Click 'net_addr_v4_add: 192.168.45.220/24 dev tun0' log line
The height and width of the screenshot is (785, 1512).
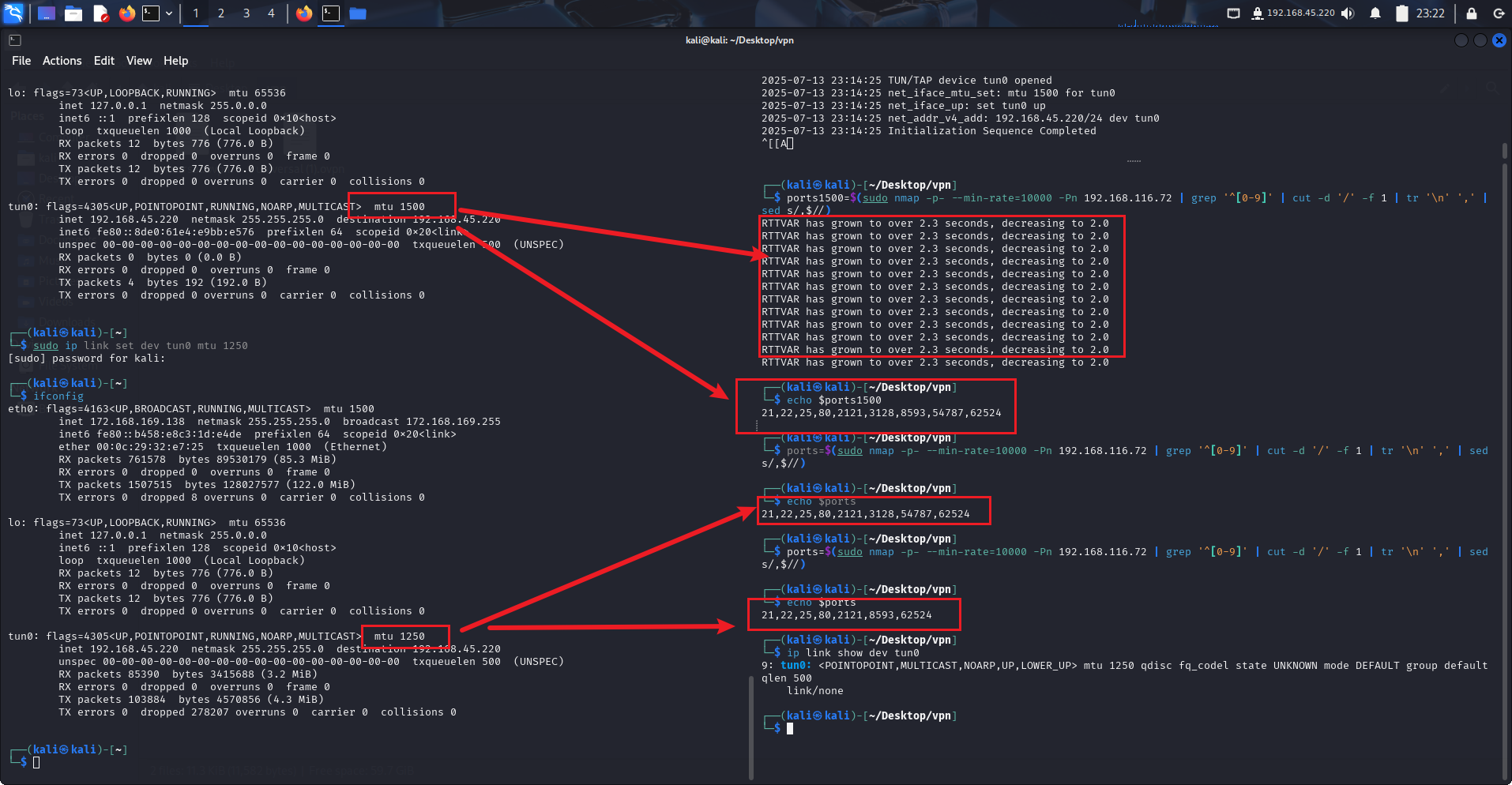click(961, 118)
